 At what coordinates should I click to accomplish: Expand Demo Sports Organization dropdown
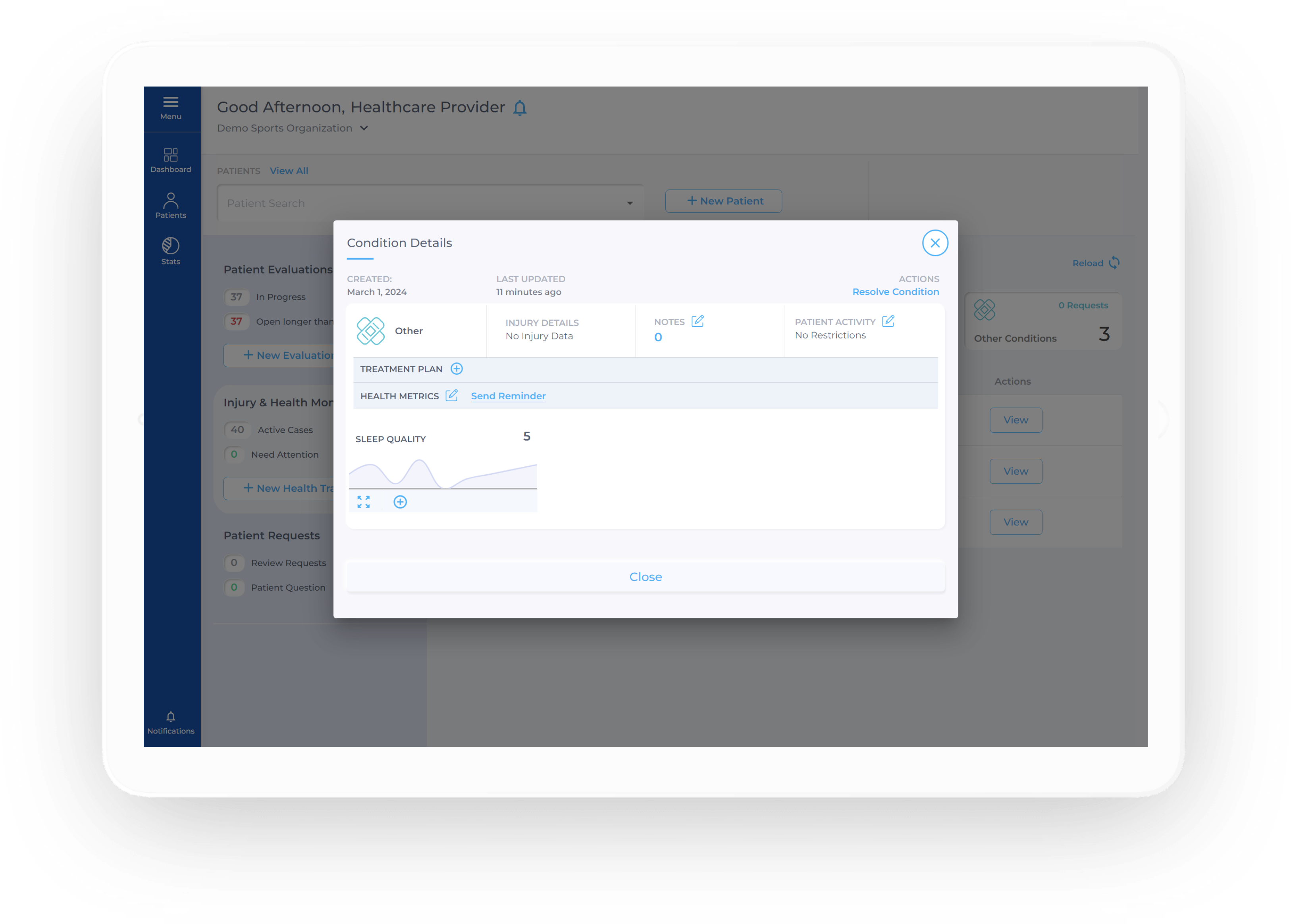[364, 128]
